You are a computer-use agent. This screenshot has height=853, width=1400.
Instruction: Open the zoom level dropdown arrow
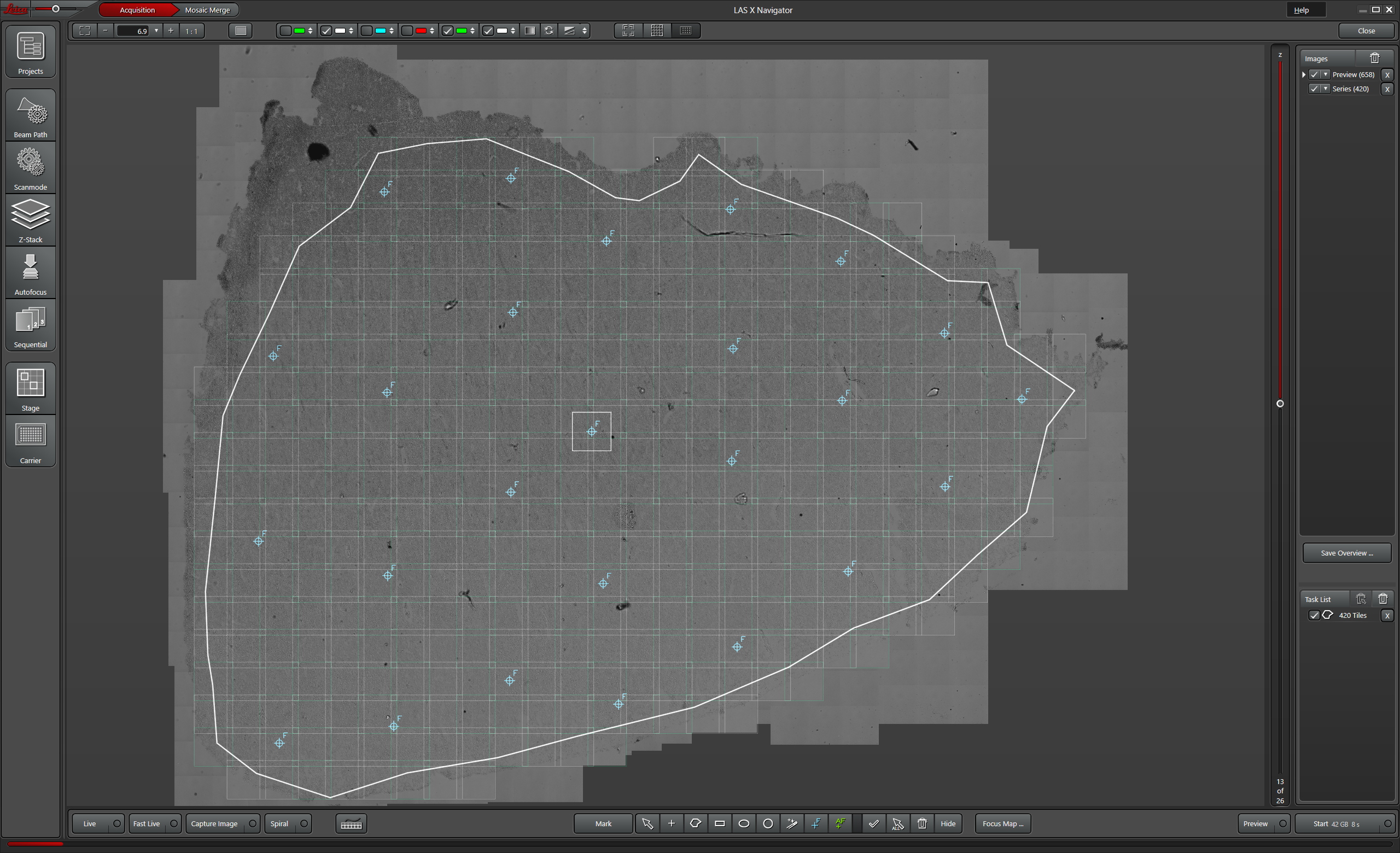pyautogui.click(x=156, y=31)
